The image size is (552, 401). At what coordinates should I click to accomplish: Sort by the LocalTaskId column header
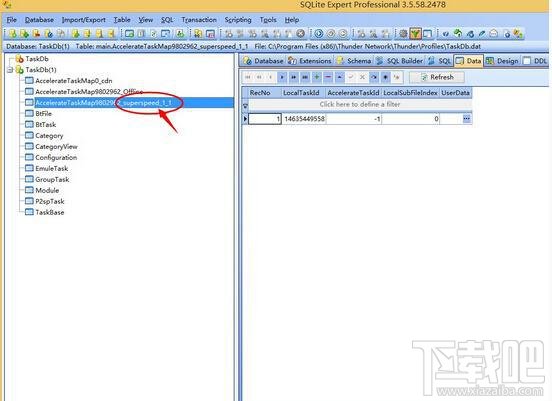302,93
